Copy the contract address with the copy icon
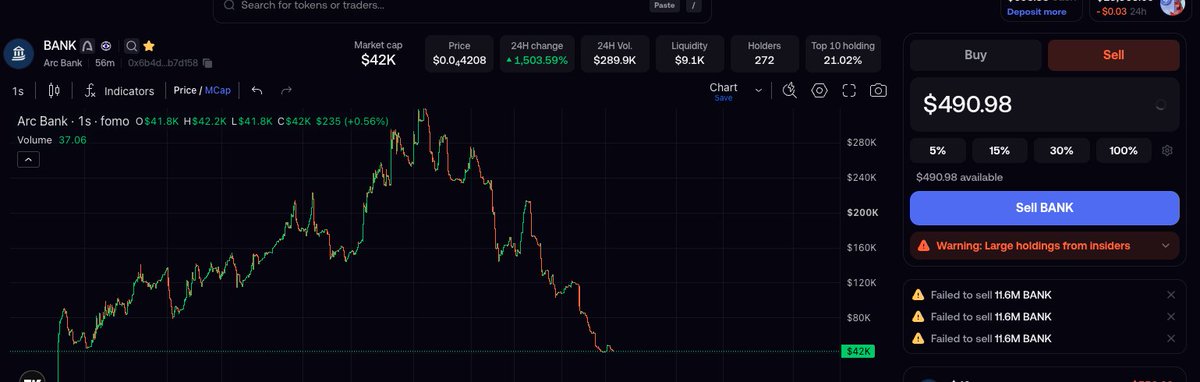This screenshot has height=382, width=1200. (207, 63)
